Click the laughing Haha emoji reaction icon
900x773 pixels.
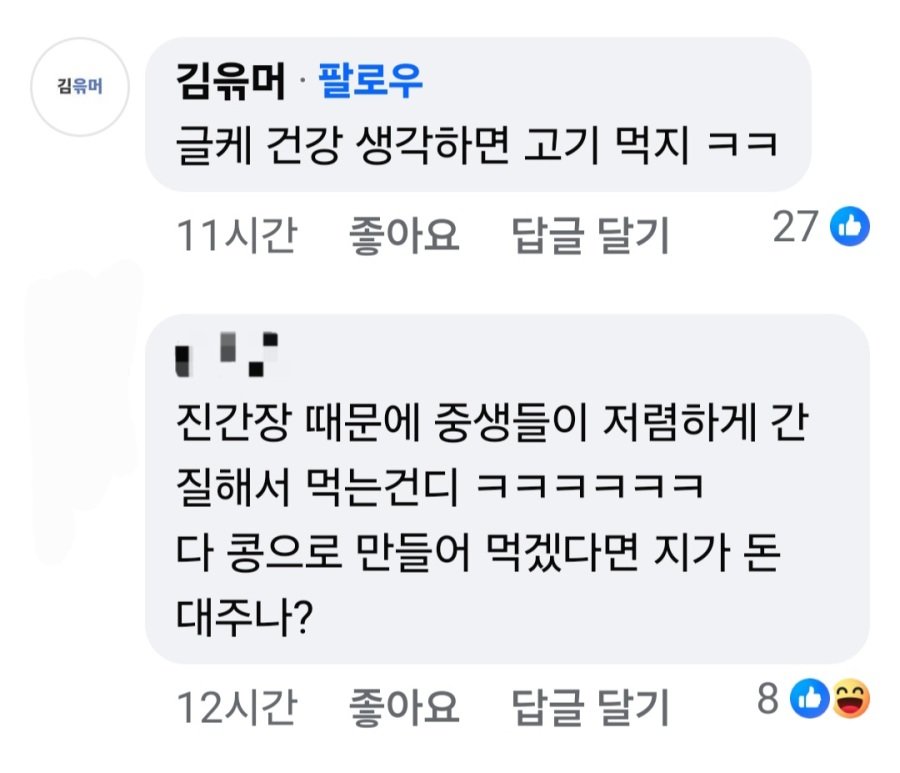click(850, 700)
